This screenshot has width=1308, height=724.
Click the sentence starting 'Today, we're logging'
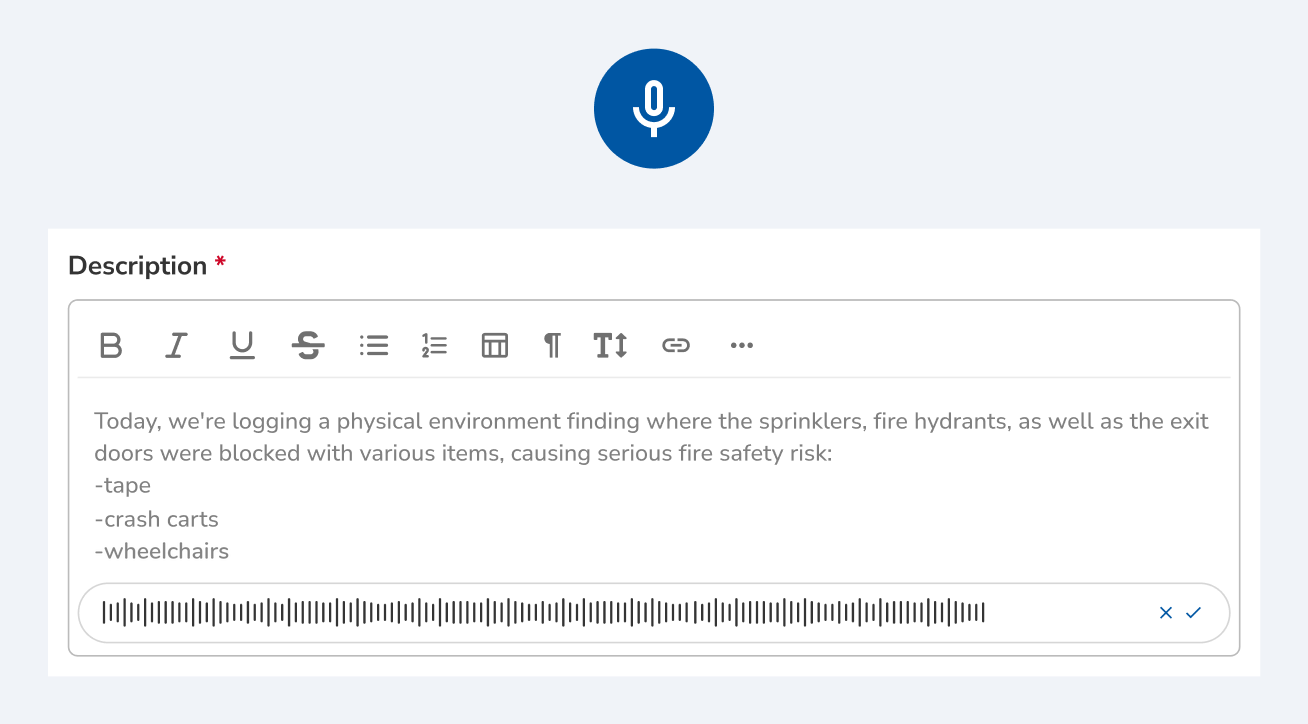pos(652,437)
